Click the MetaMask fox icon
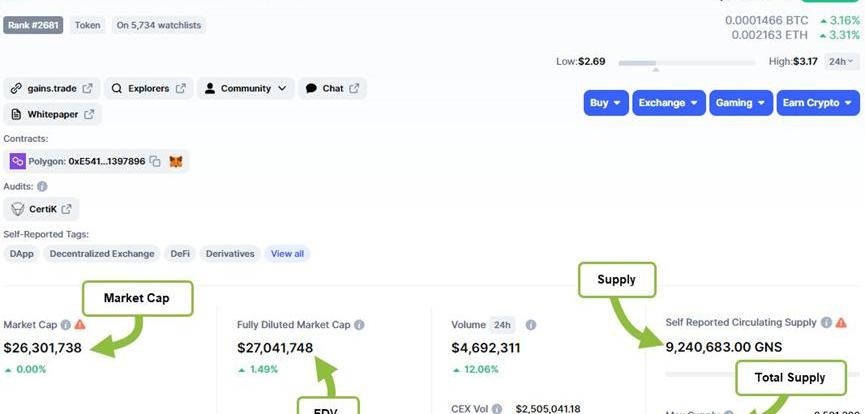The image size is (865, 414). (x=176, y=161)
